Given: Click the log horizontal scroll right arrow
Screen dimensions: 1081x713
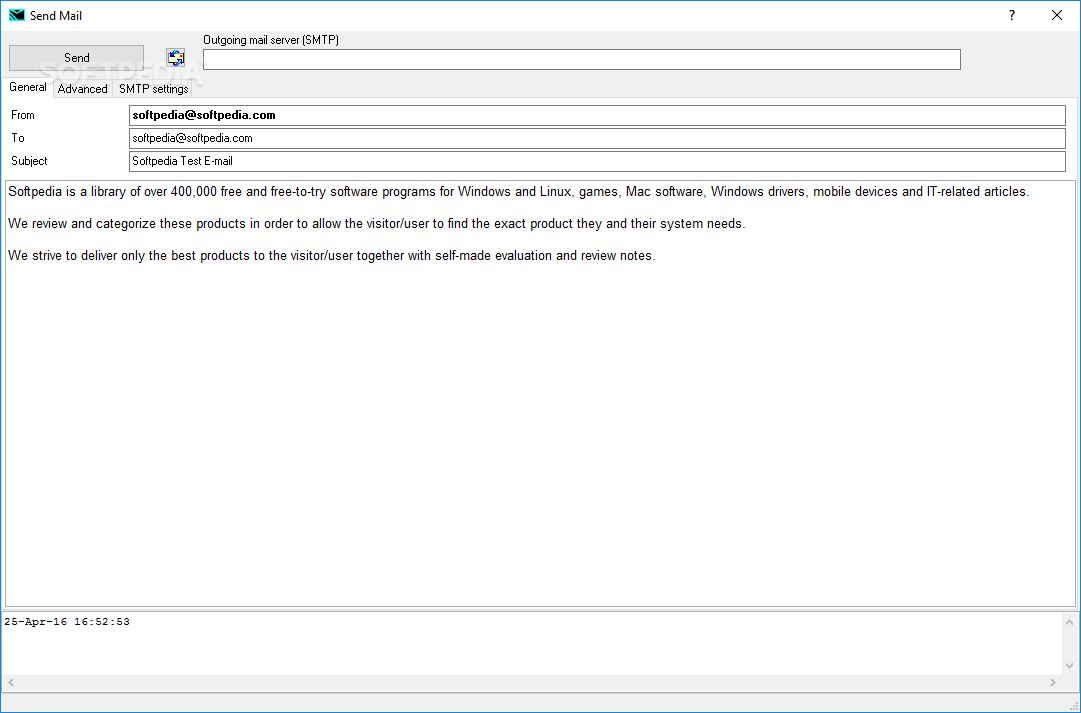Looking at the screenshot, I should [x=1053, y=683].
